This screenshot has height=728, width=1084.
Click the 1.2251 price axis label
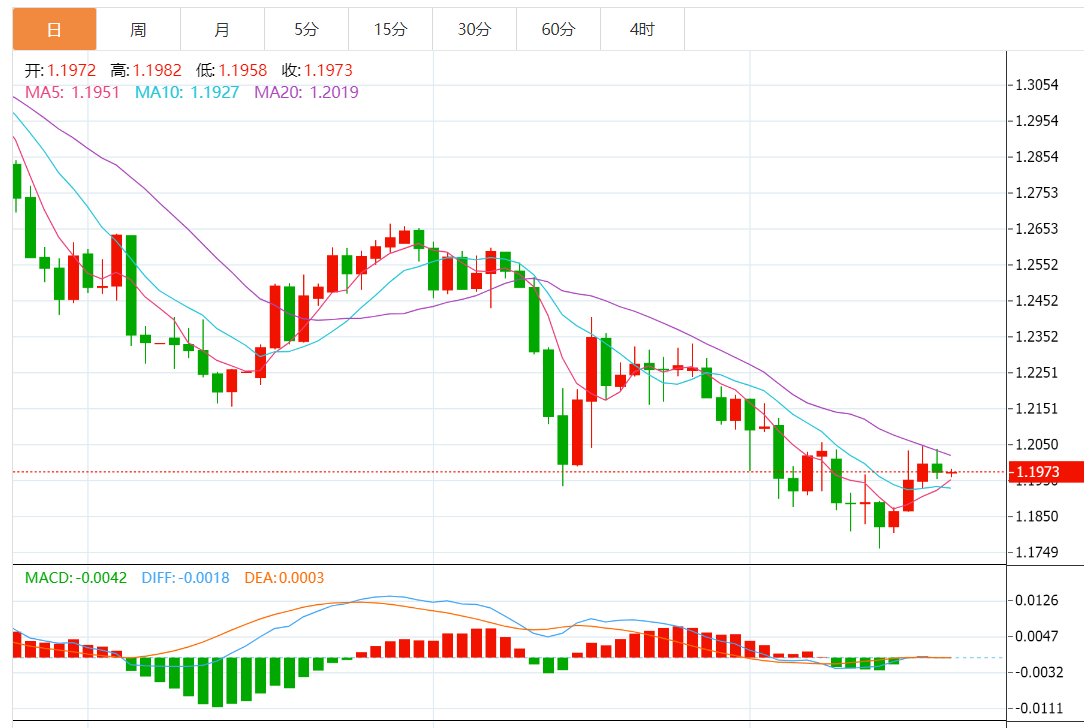tap(1036, 373)
